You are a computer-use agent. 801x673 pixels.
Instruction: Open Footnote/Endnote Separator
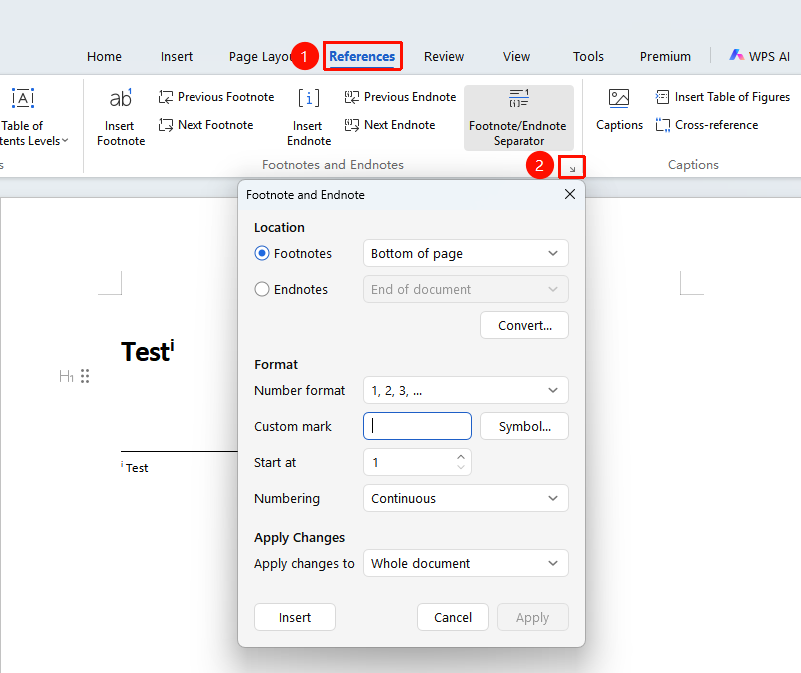519,118
